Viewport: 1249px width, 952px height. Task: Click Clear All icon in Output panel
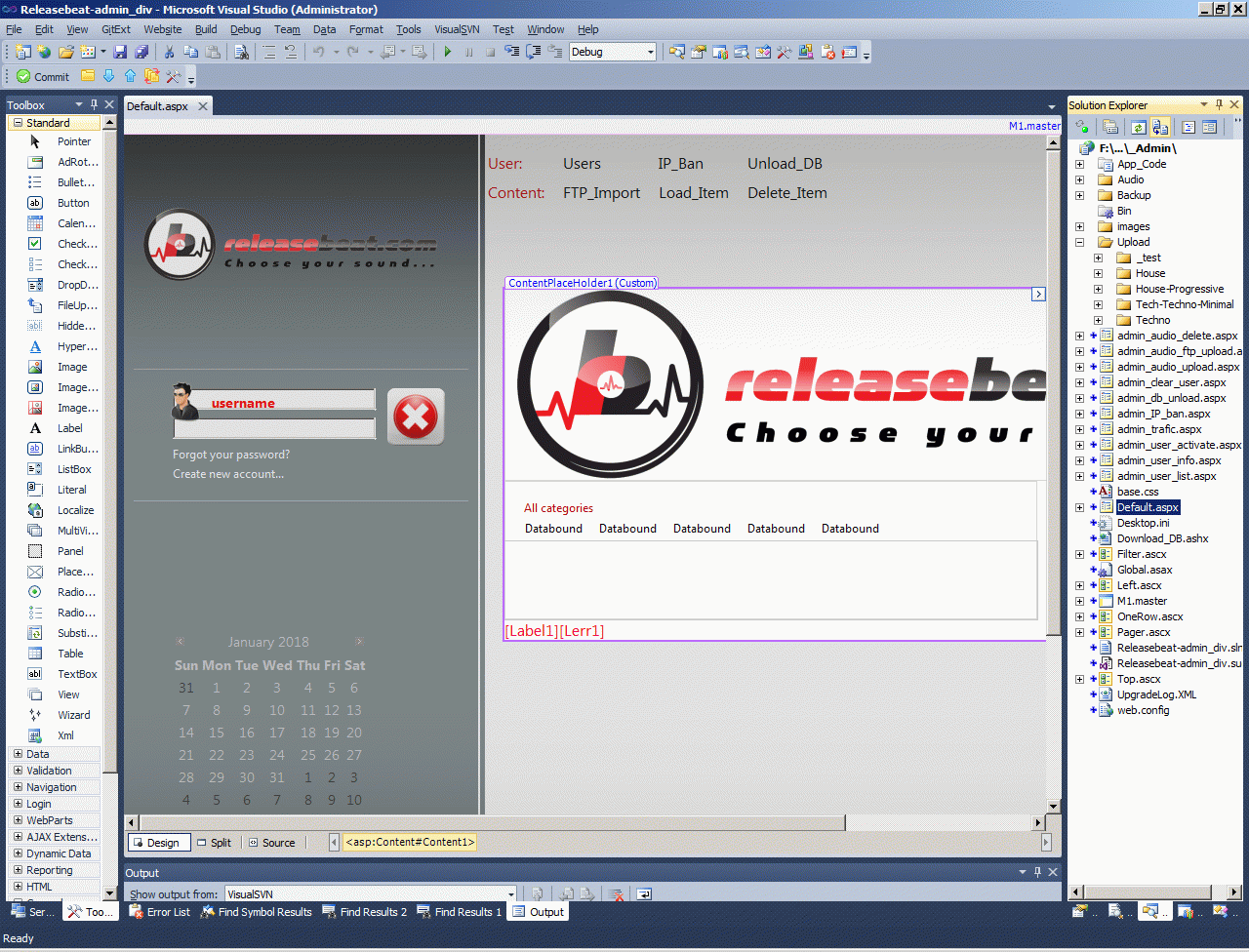click(616, 893)
